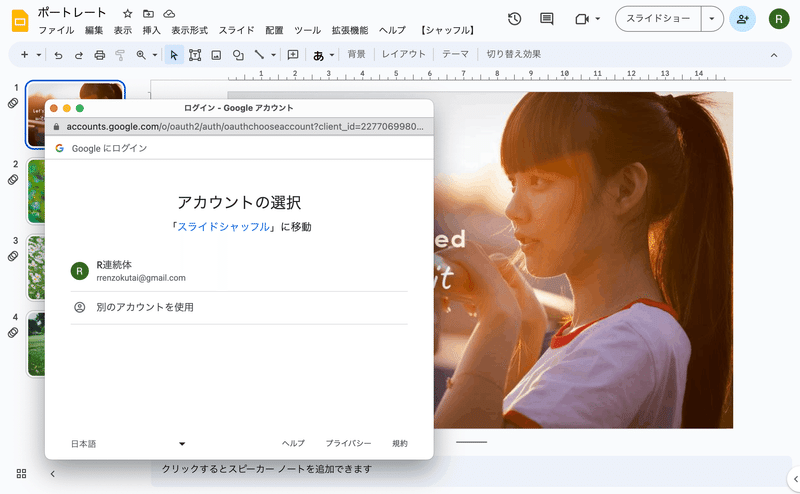Expand the side panel arrow at right edge

click(795, 479)
